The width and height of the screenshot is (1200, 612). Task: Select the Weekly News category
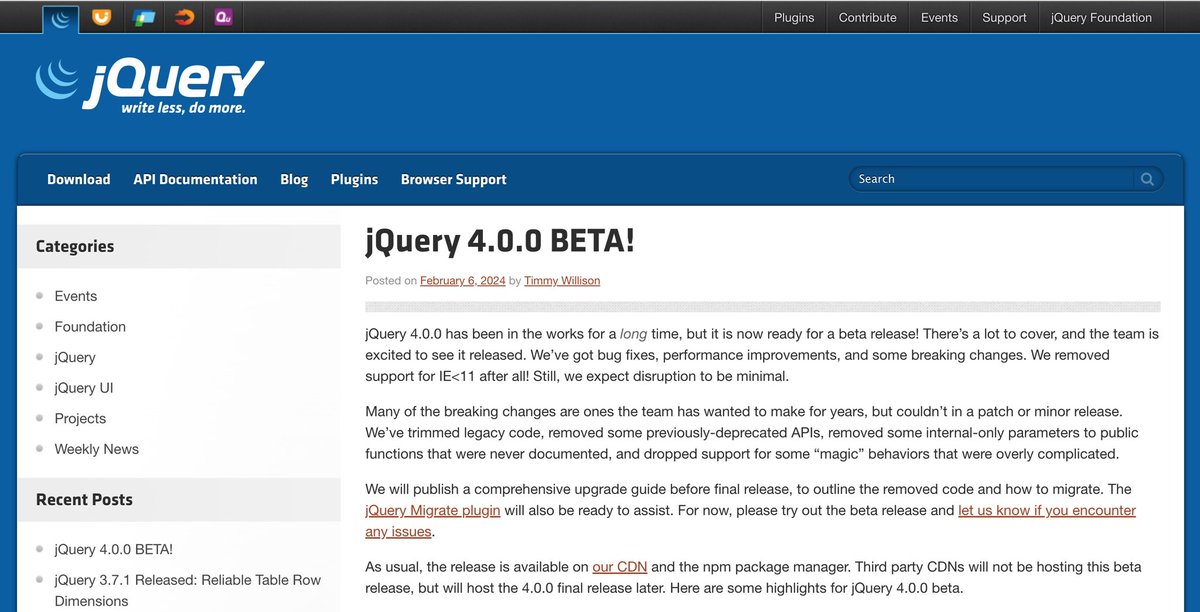pos(97,449)
